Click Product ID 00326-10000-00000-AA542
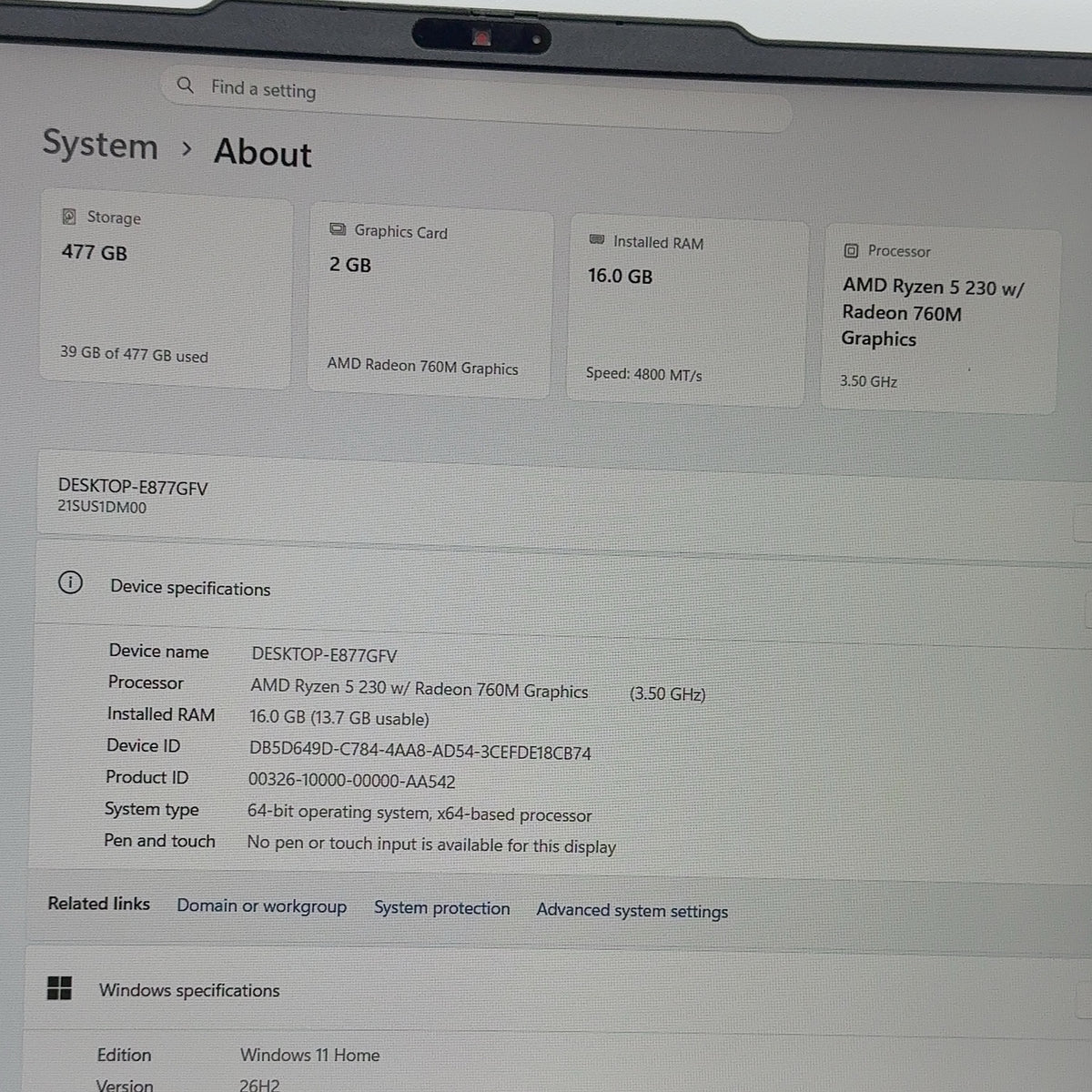The image size is (1092, 1092). [351, 781]
